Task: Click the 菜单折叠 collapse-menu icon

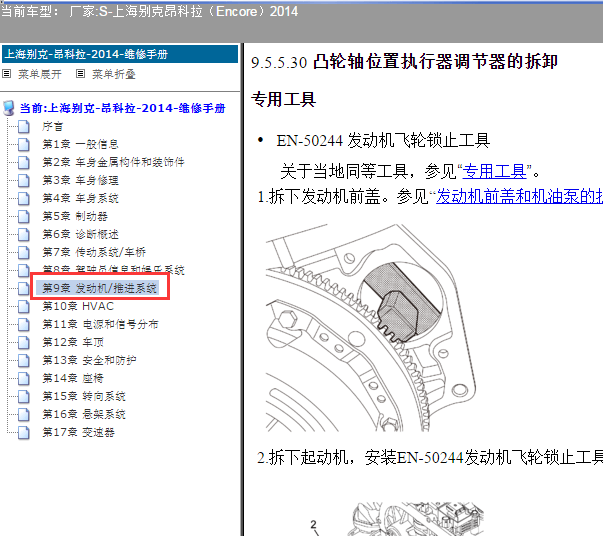Action: [x=80, y=73]
